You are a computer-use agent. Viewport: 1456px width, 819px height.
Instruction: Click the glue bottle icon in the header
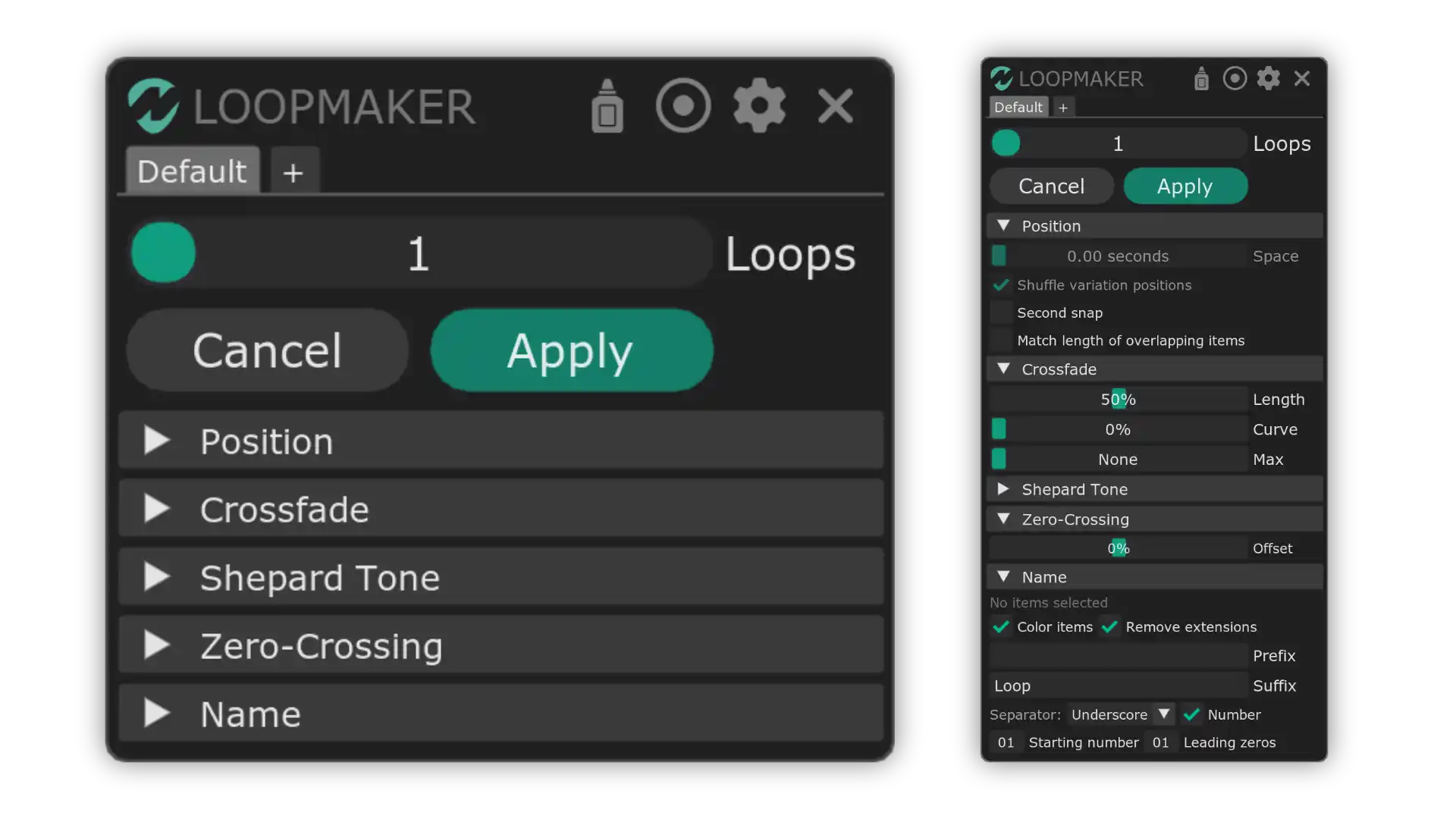606,105
